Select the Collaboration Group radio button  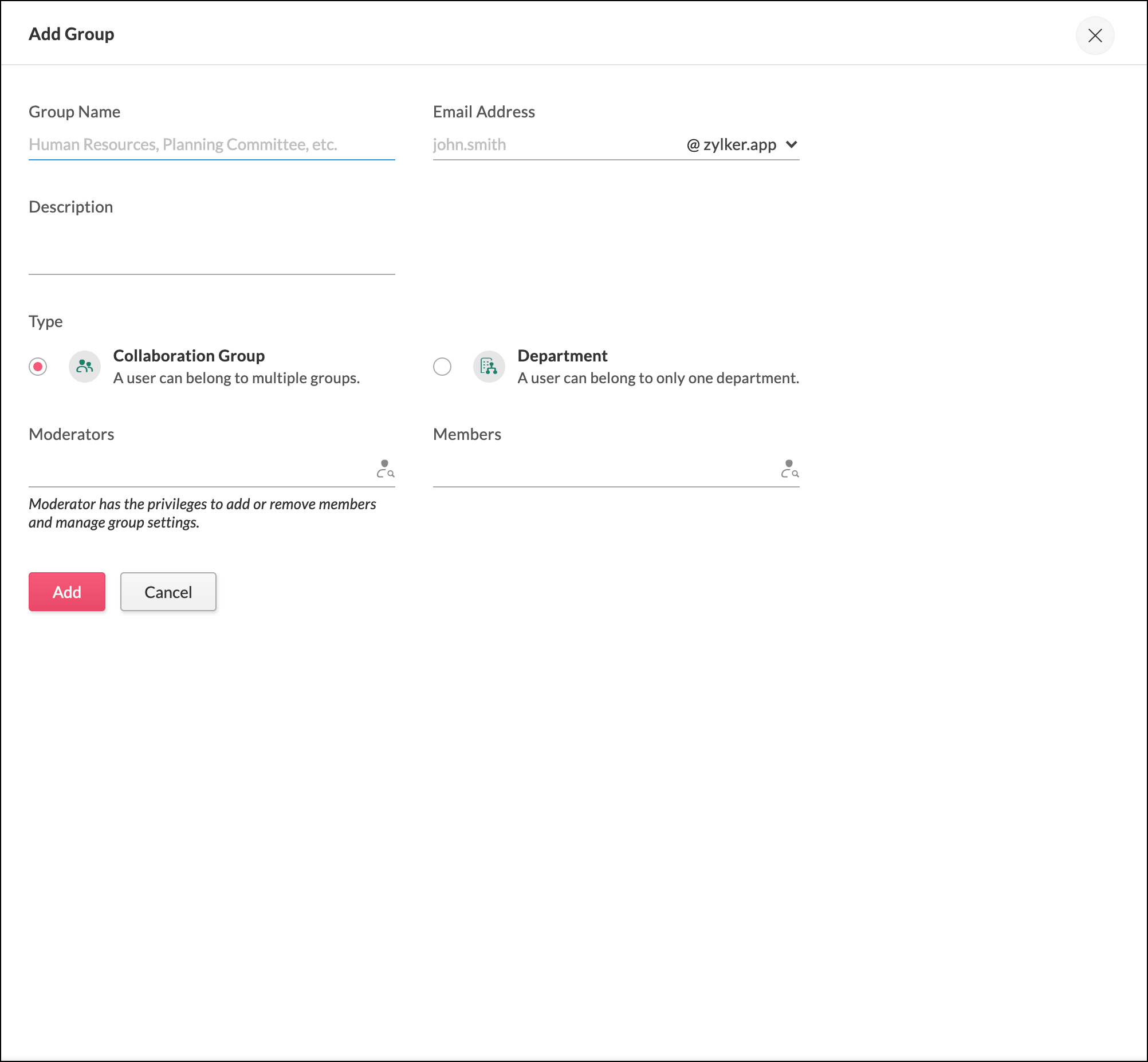pyautogui.click(x=38, y=367)
